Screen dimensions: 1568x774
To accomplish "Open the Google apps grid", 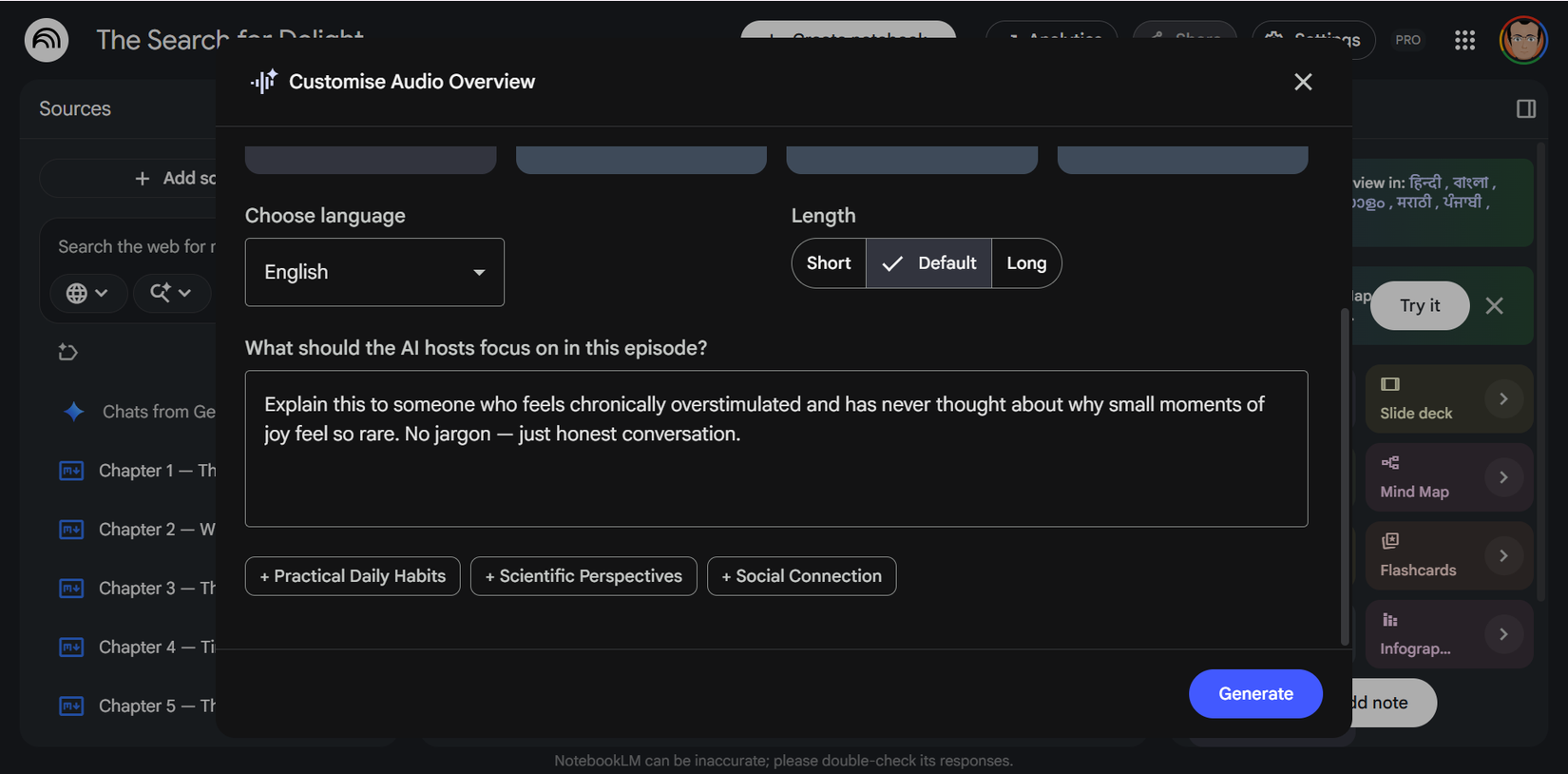I will pyautogui.click(x=1464, y=40).
